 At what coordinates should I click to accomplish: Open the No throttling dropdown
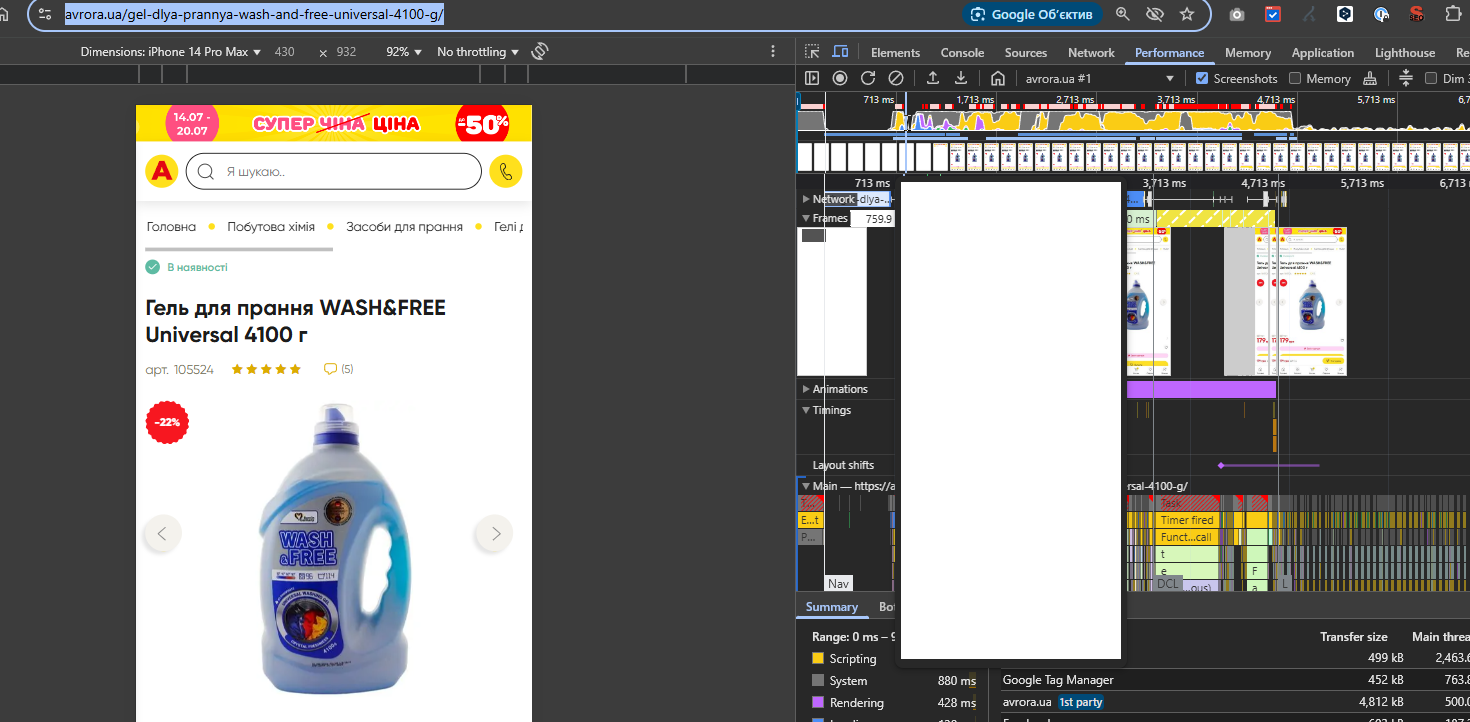pos(478,52)
